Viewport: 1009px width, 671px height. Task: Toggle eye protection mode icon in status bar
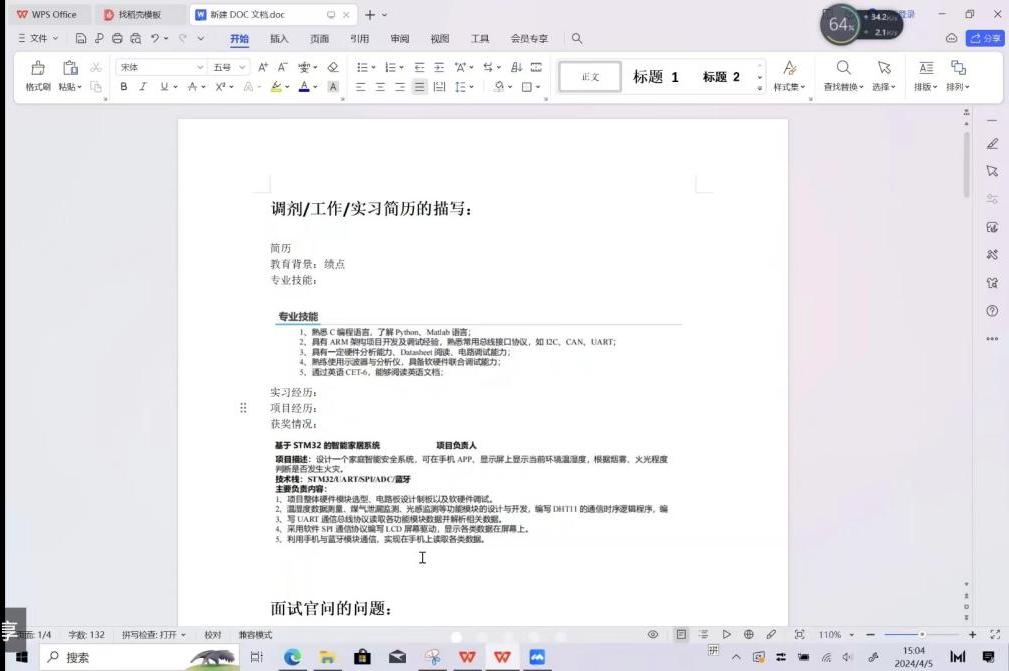(x=653, y=635)
